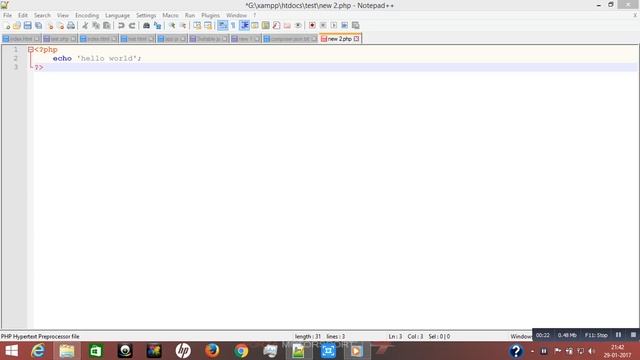The height and width of the screenshot is (360, 640).
Task: Click the Open file toolbar icon
Action: (17, 25)
